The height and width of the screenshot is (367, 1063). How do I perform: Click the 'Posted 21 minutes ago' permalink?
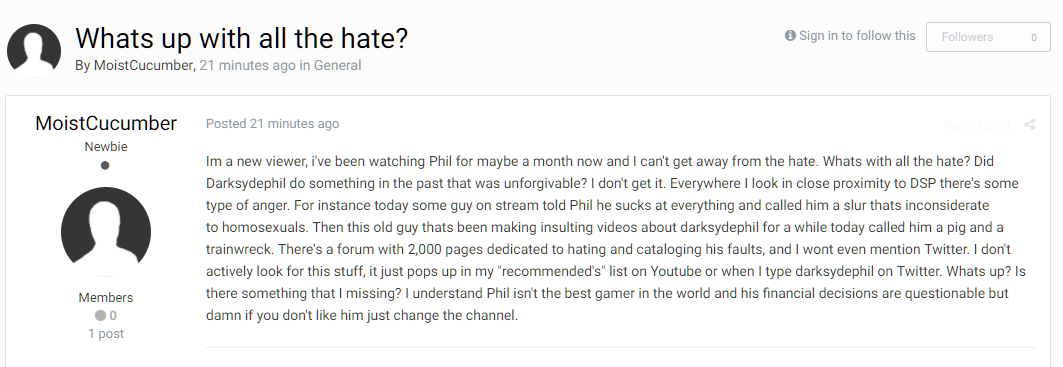[x=273, y=123]
